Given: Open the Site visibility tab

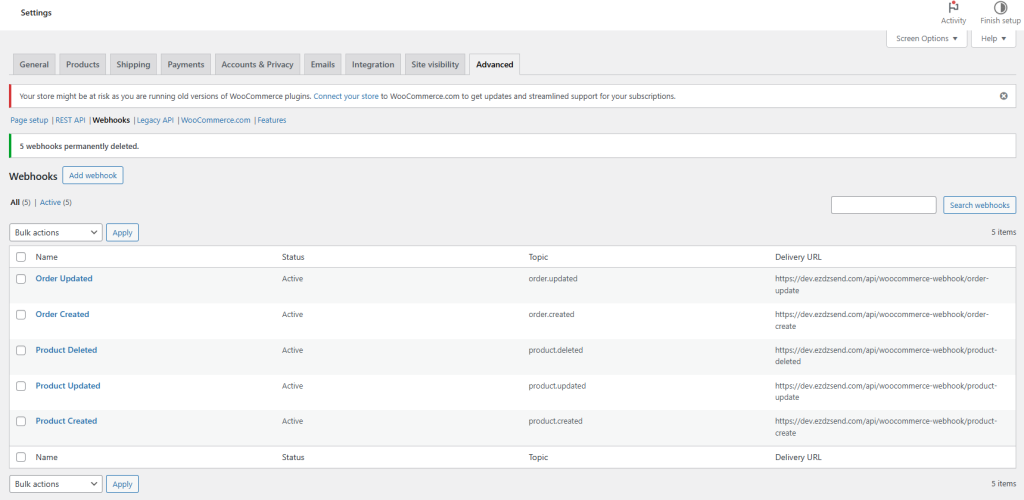Looking at the screenshot, I should click(x=435, y=65).
